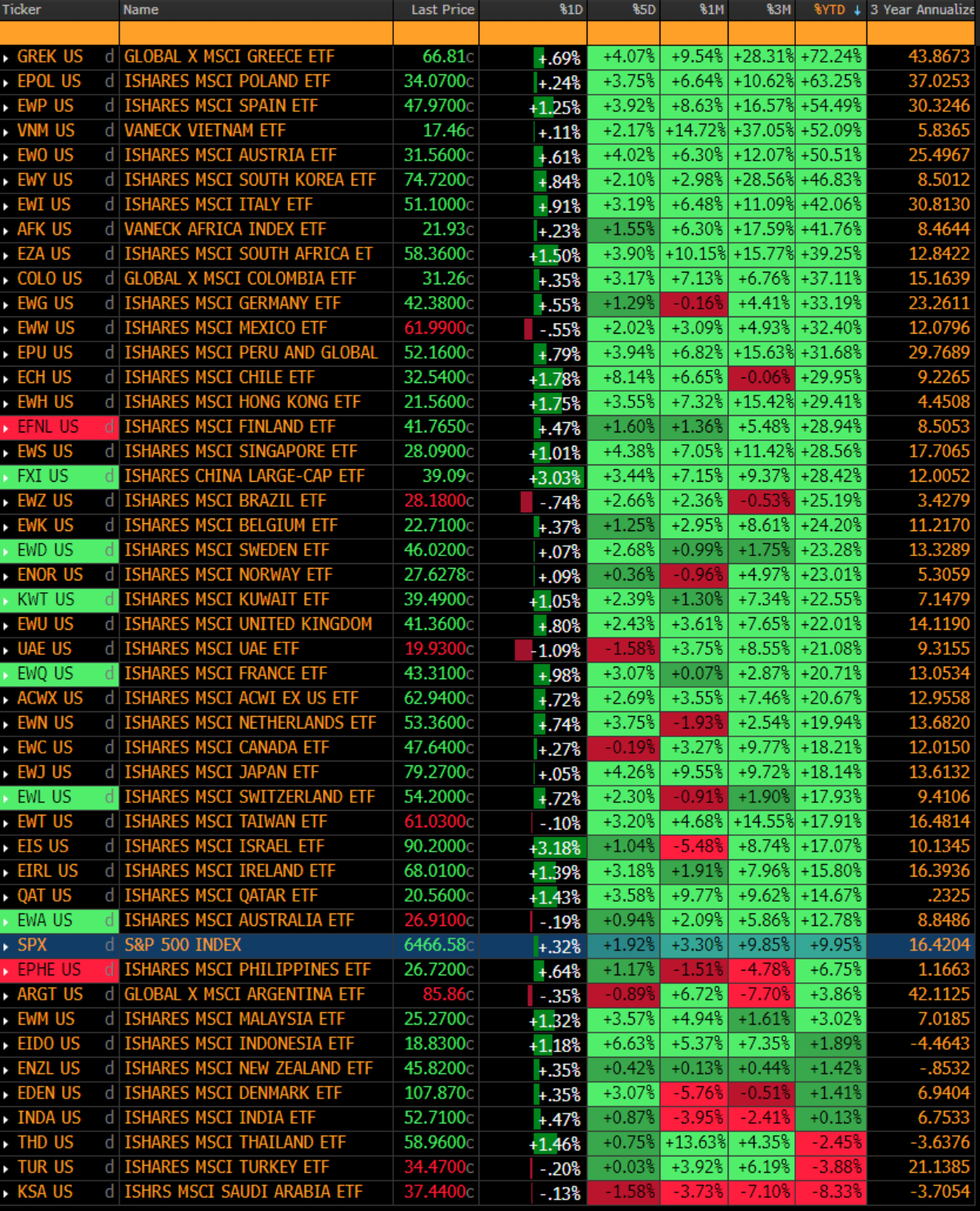Expand the EWJ US row arrow
The width and height of the screenshot is (980, 1211).
(x=6, y=773)
